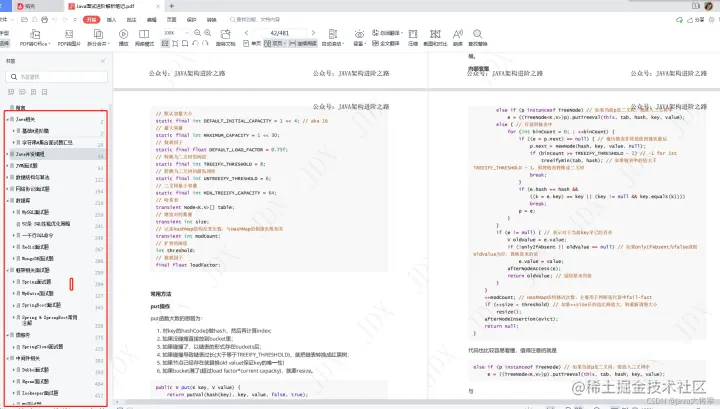Go to previous page arrow
Screen dimensions: 720x409
247,33
